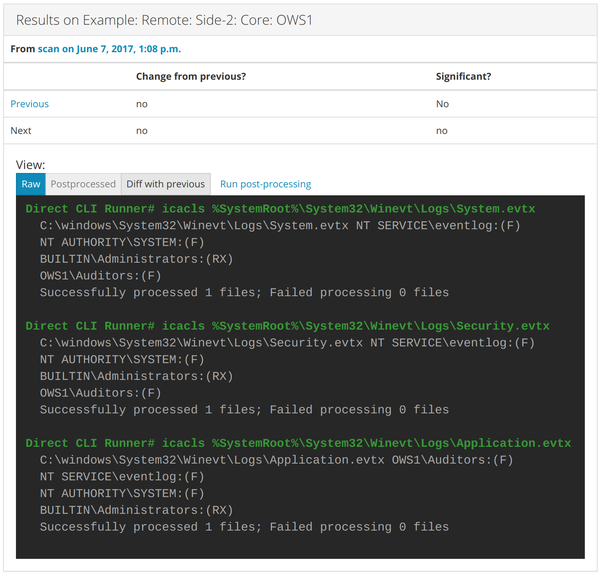Click the Significant value in the Previous row

pyautogui.click(x=442, y=104)
